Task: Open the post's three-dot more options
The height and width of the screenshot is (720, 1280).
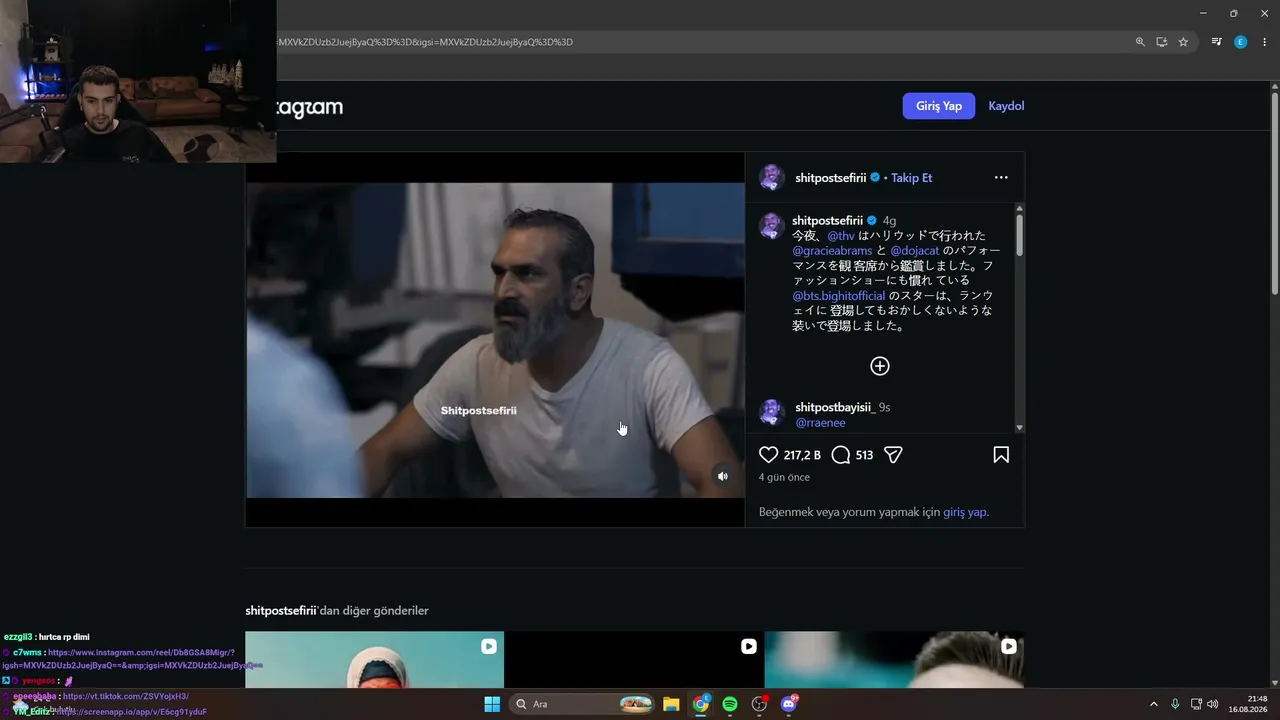Action: coord(1001,178)
